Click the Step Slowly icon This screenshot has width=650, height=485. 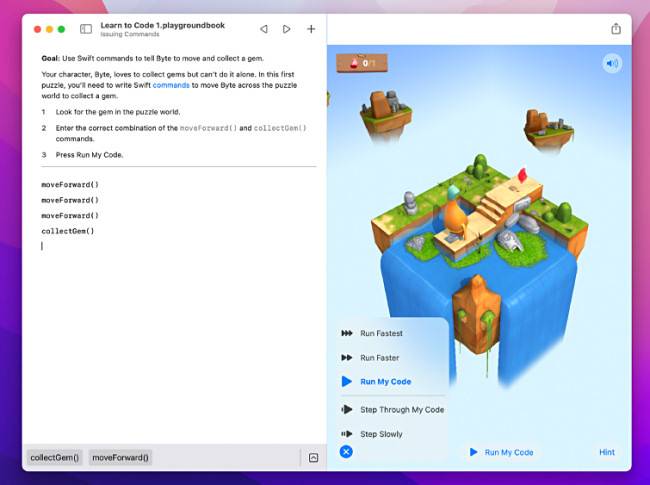(347, 434)
